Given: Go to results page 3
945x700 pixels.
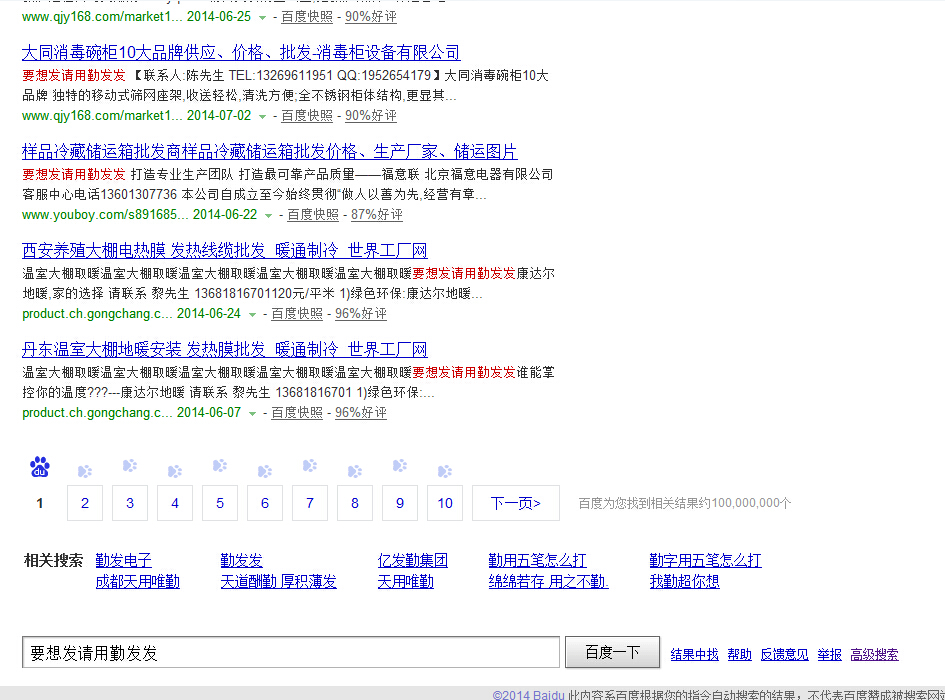Looking at the screenshot, I should 130,503.
